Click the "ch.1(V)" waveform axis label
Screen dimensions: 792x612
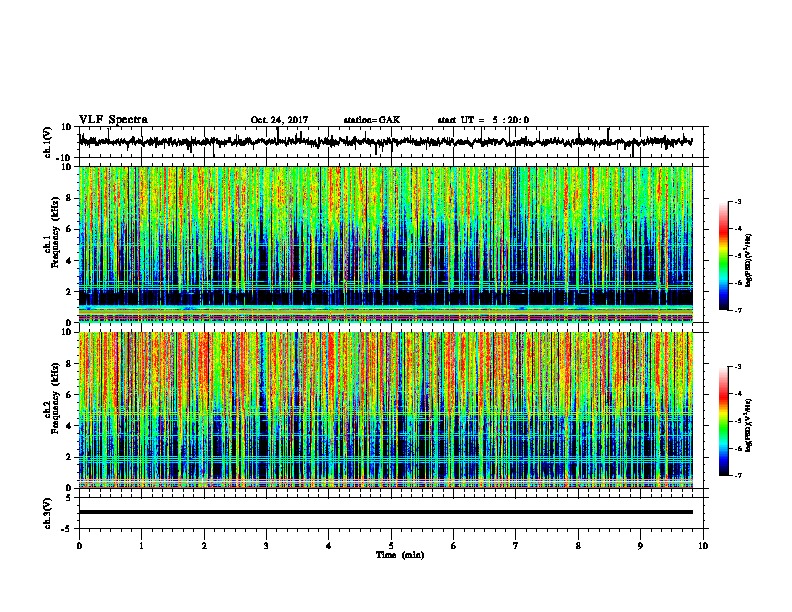coord(48,142)
